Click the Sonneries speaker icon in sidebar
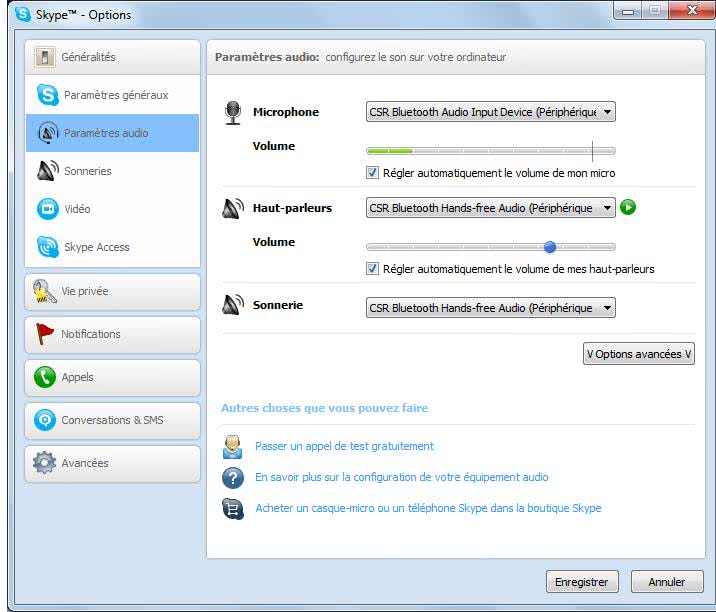Viewport: 716px width, 612px height. tap(47, 171)
